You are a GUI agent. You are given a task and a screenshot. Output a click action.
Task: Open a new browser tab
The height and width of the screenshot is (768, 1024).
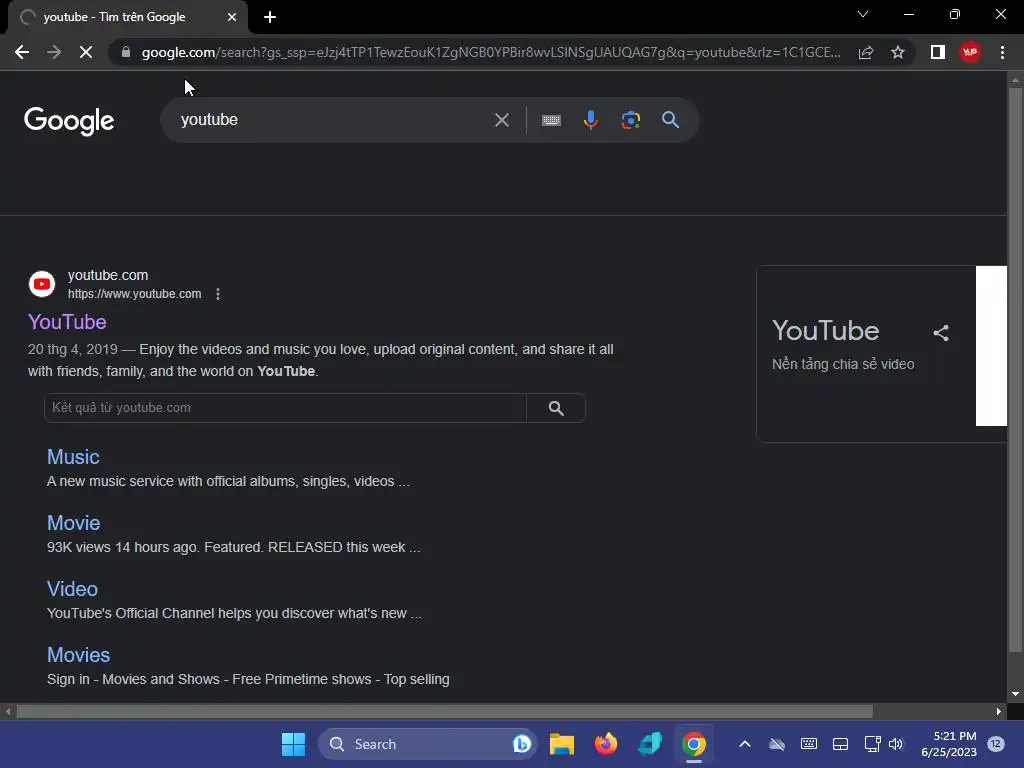pos(270,17)
